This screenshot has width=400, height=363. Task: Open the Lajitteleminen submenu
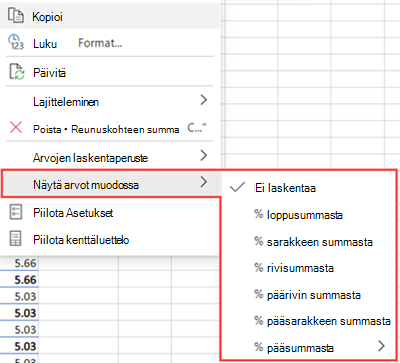tap(110, 101)
